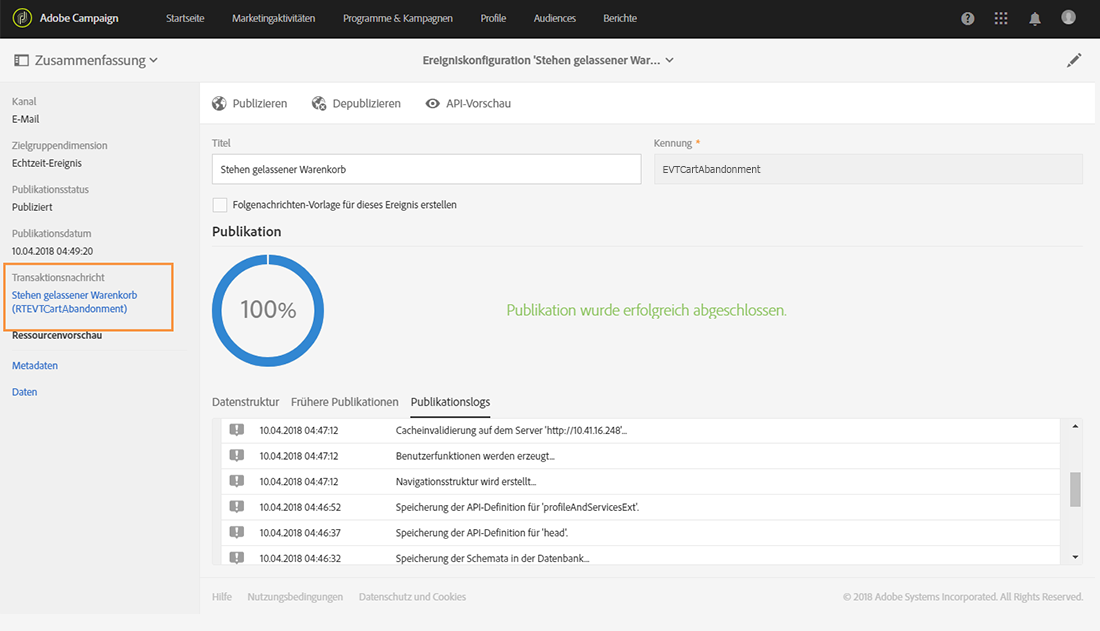
Task: Enable Folgenachrichten-Vorlage checkbox
Action: pyautogui.click(x=220, y=205)
